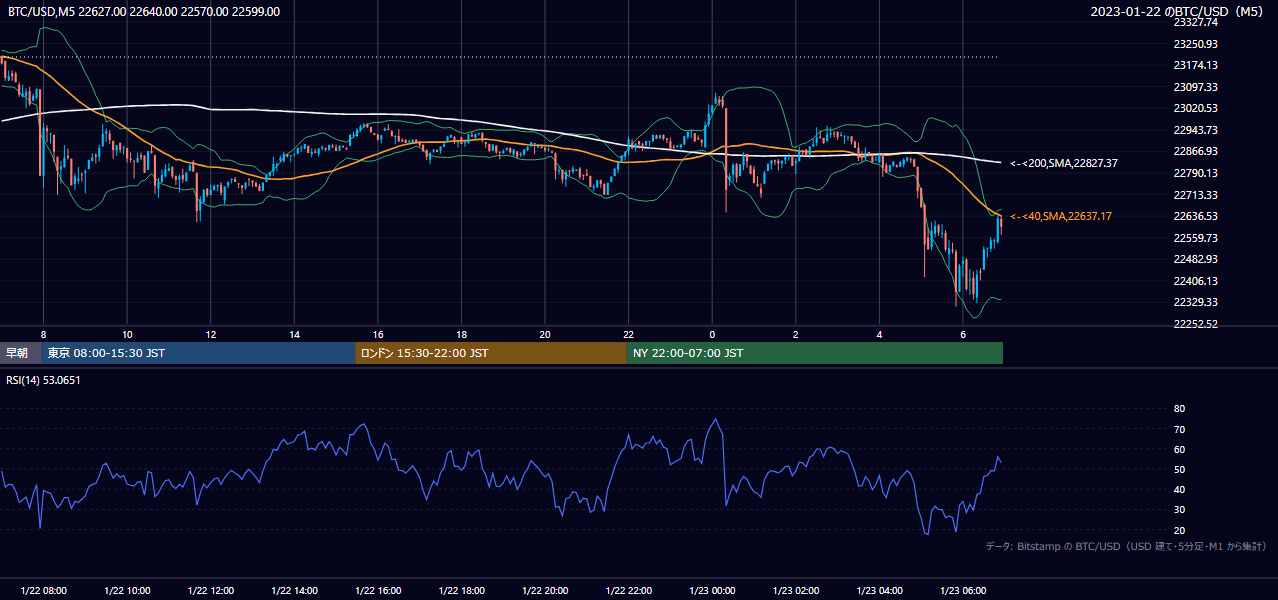Click the price axis value 22329.33
1278x600 pixels.
coord(1195,302)
